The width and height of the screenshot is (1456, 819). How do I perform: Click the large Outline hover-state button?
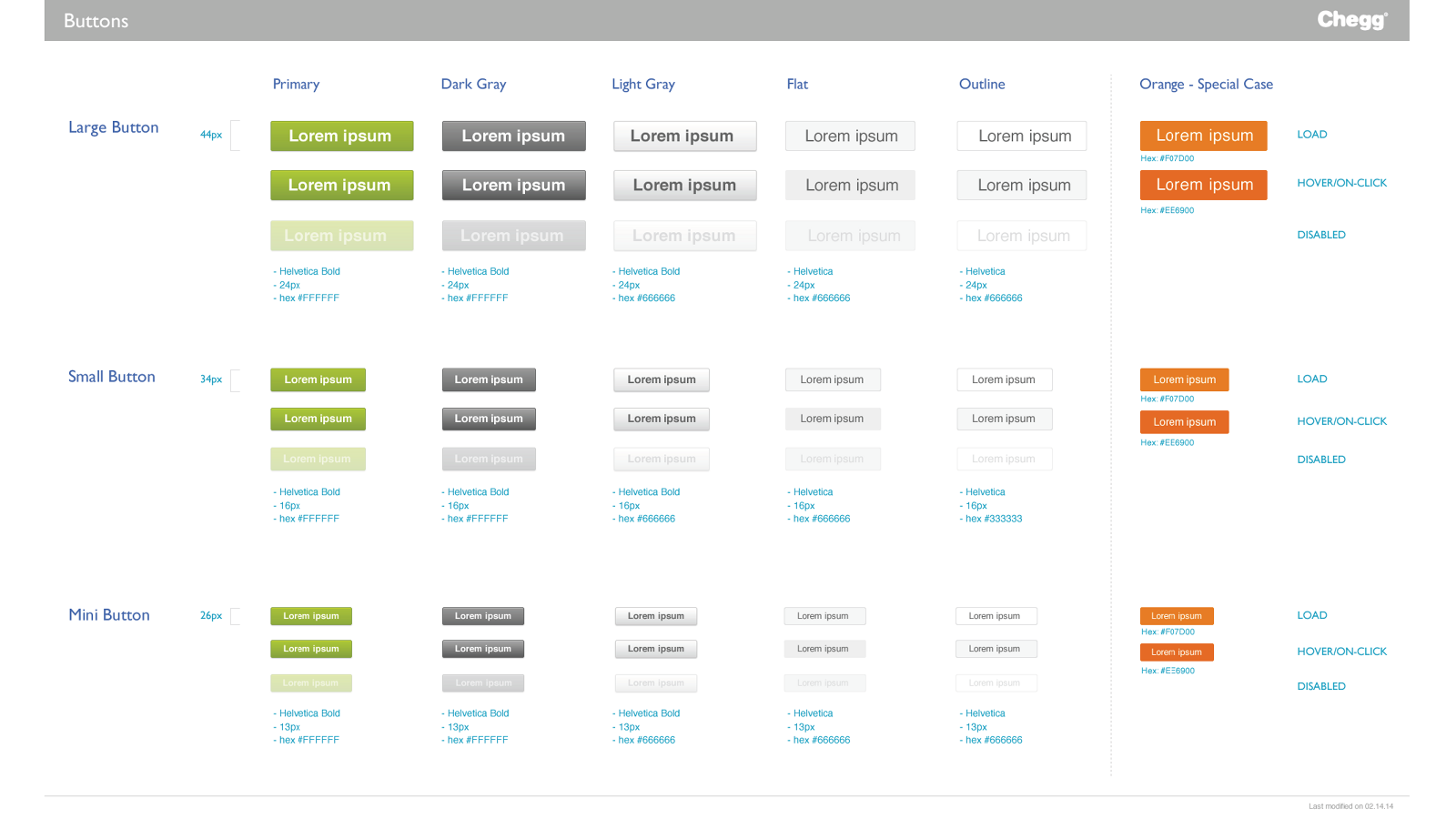click(1022, 185)
